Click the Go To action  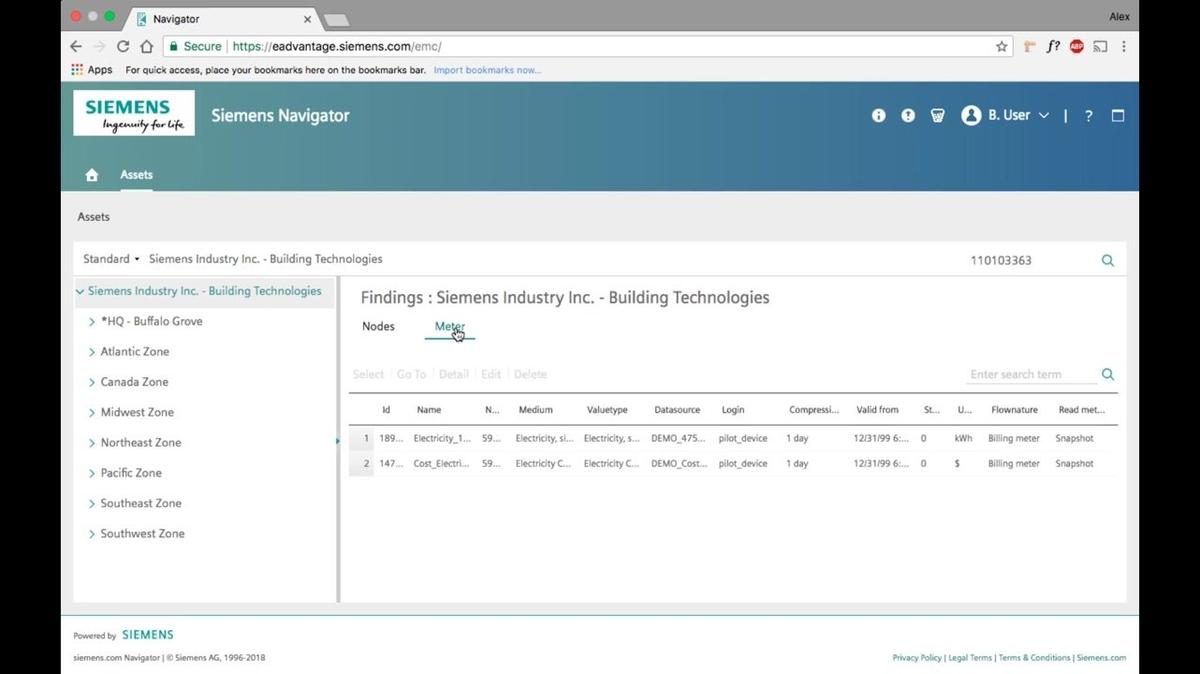click(x=411, y=374)
